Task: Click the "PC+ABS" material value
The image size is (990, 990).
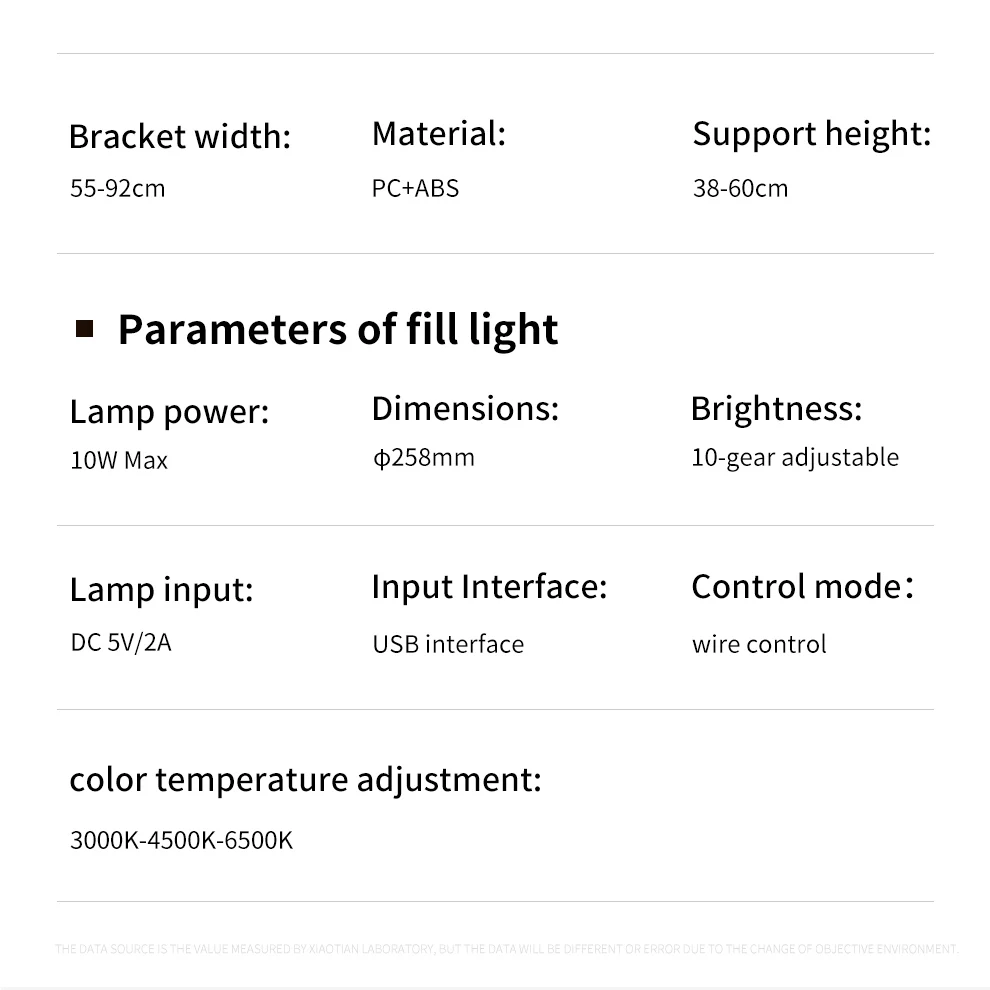Action: (415, 188)
